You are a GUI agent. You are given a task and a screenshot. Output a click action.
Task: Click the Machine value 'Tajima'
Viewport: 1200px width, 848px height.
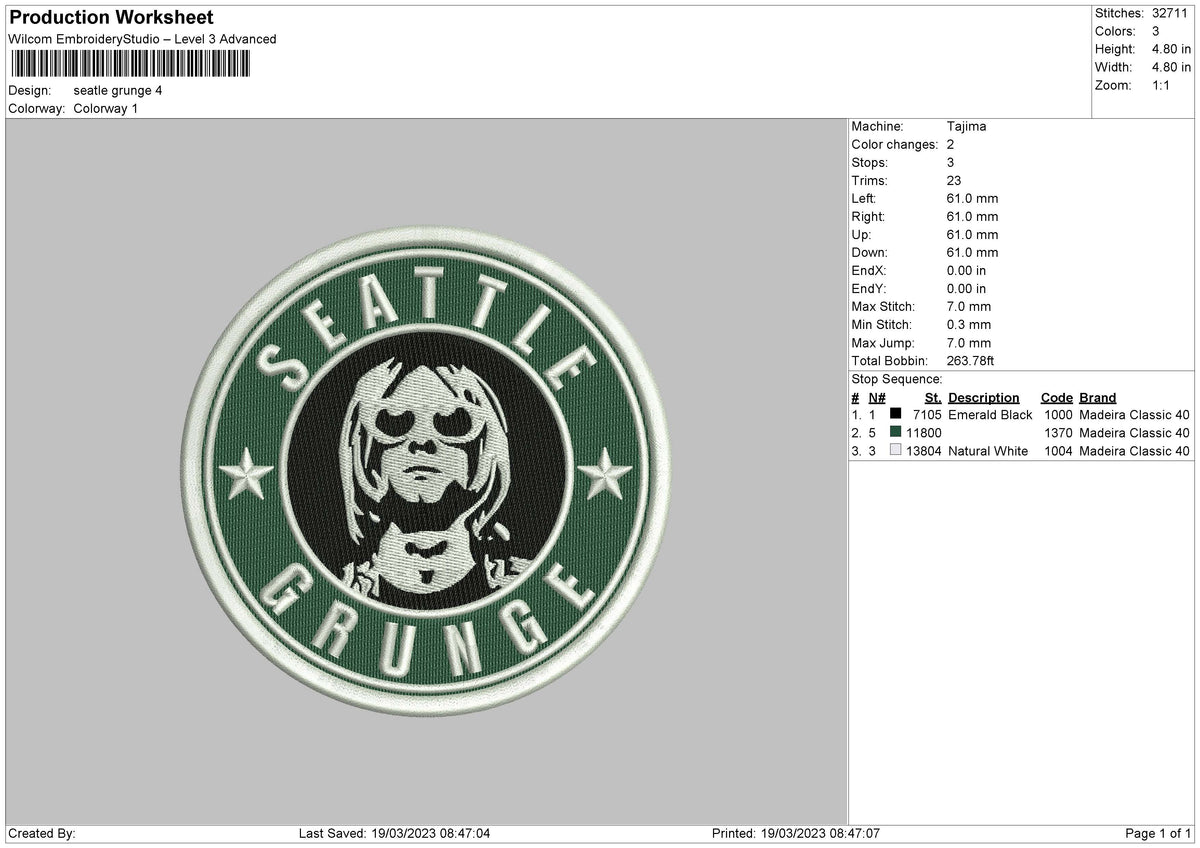click(x=967, y=126)
